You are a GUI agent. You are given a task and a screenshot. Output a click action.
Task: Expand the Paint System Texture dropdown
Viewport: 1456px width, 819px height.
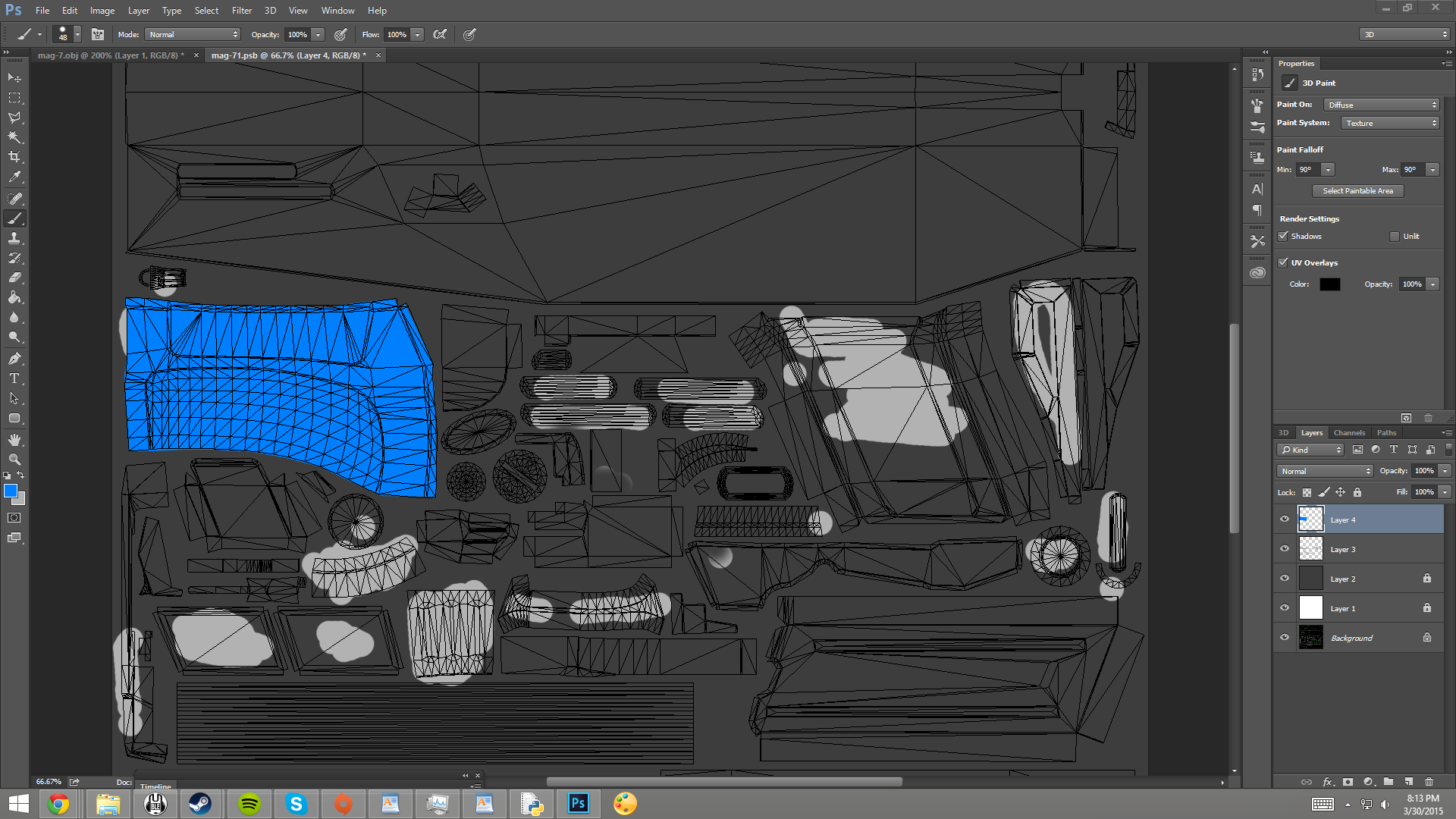[1390, 123]
